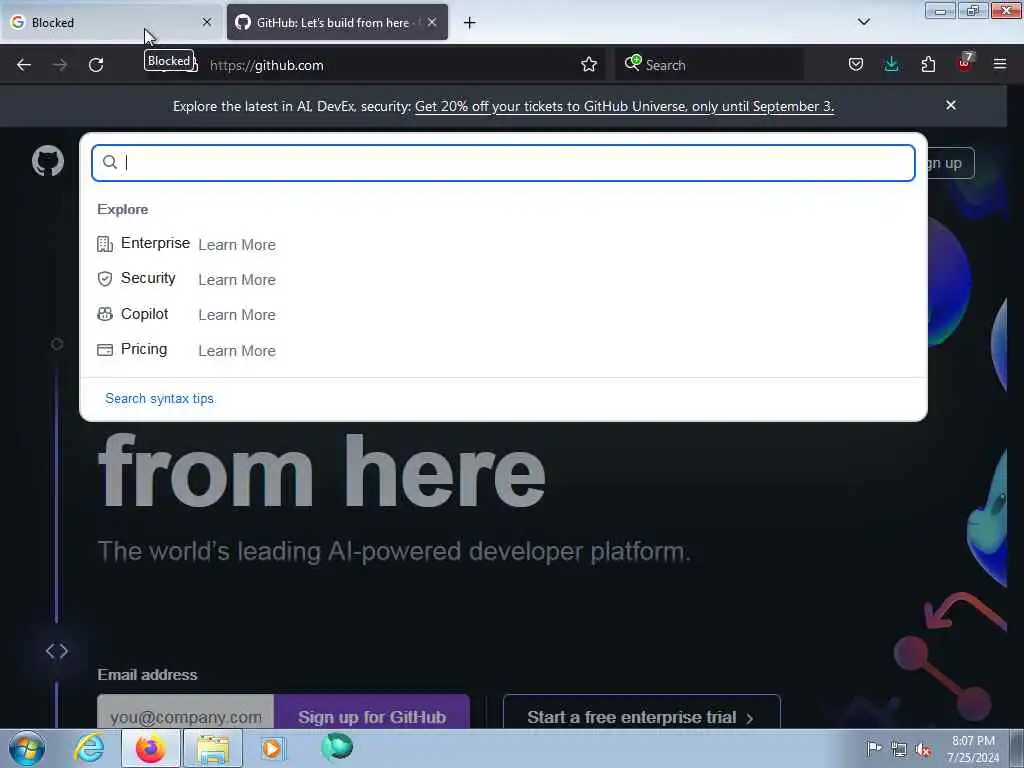1024x768 pixels.
Task: Select the Security explore suggestion
Action: tap(503, 279)
